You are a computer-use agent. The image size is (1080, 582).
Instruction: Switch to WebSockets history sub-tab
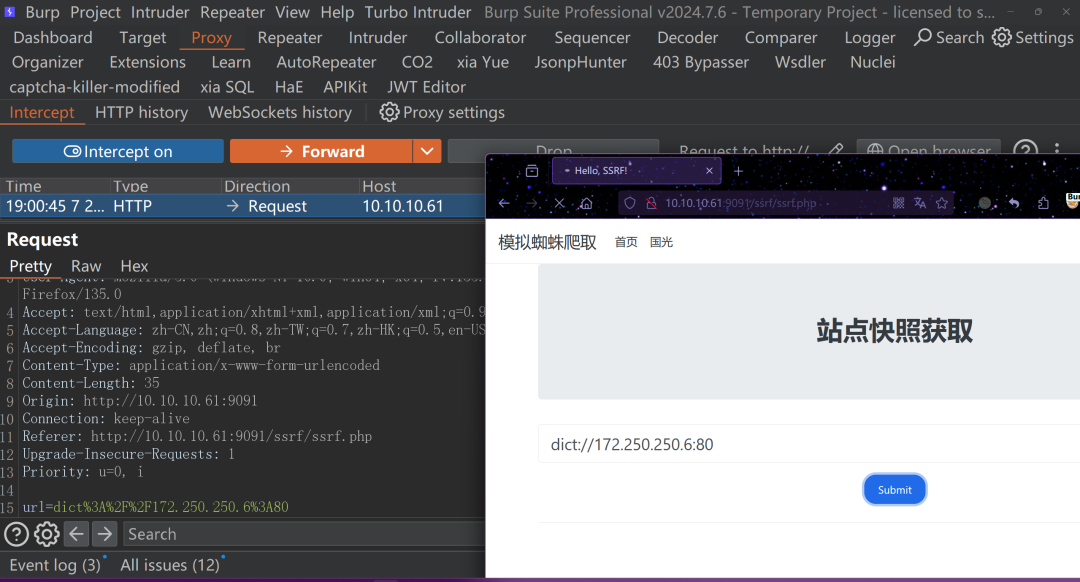coord(280,112)
